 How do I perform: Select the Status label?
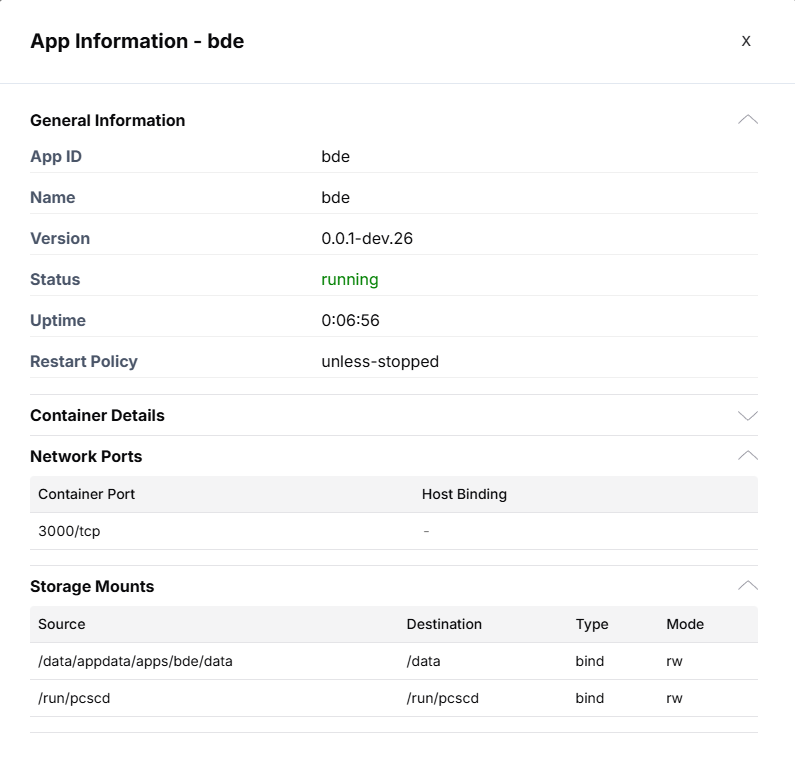click(x=55, y=280)
